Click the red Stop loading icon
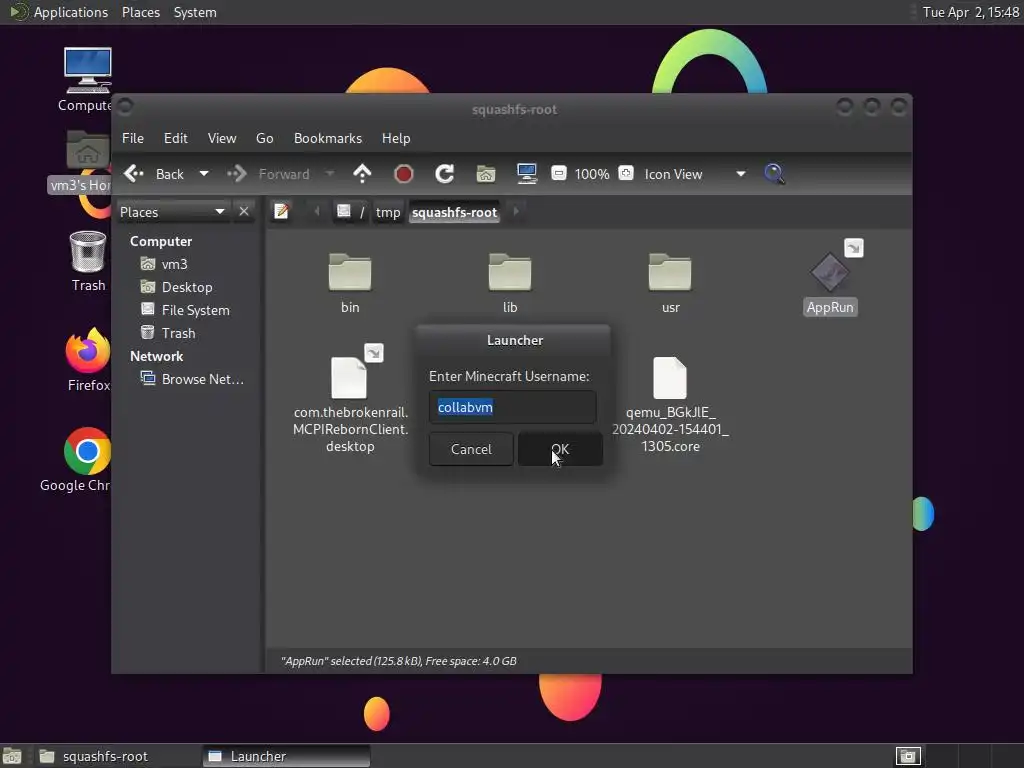 click(x=404, y=174)
